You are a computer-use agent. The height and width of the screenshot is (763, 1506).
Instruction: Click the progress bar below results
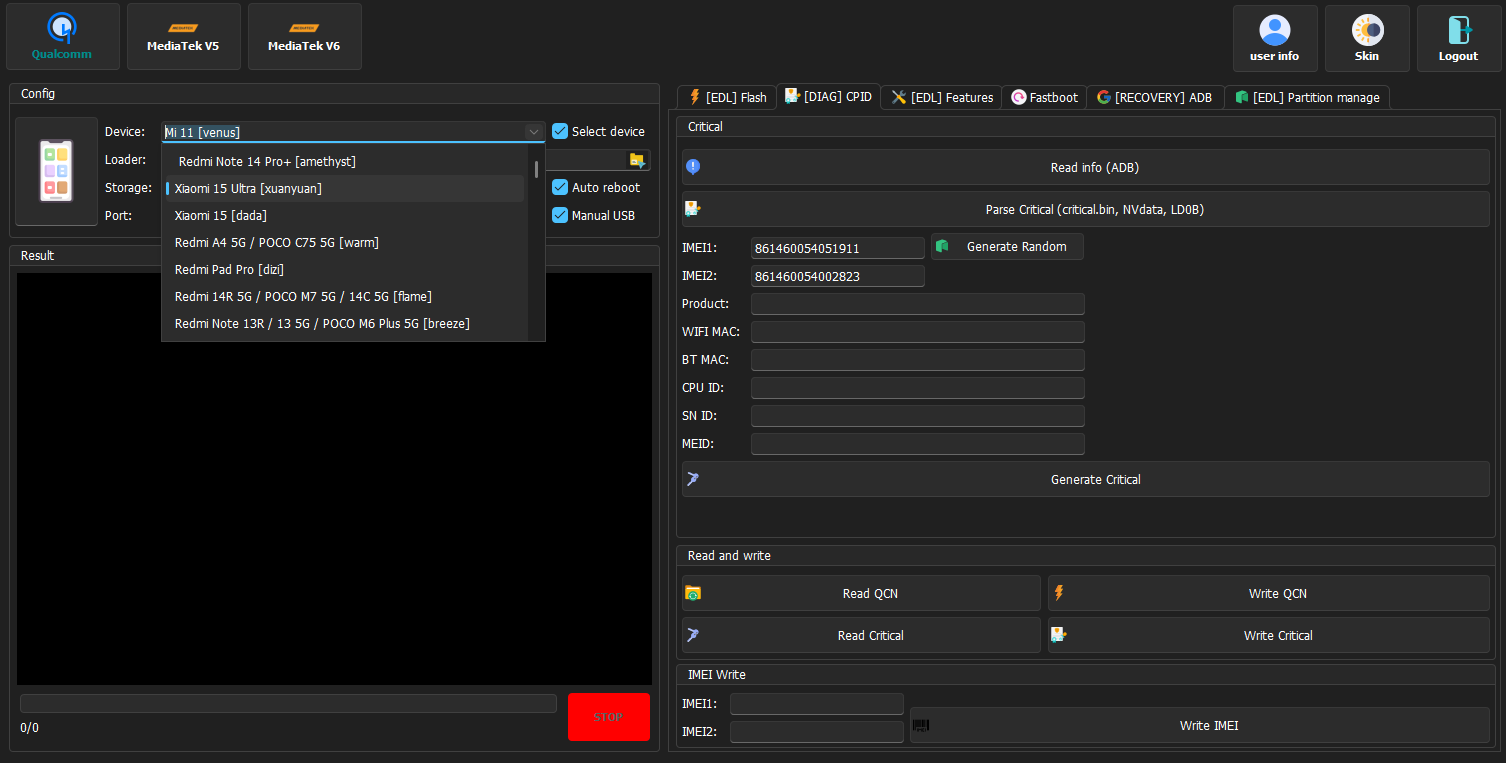click(x=288, y=703)
